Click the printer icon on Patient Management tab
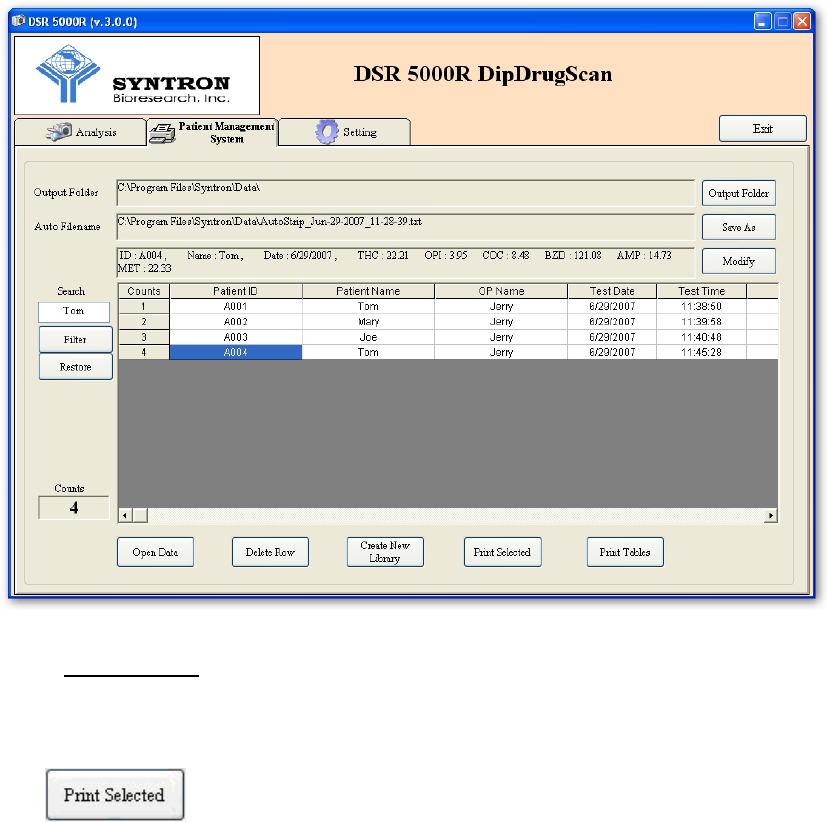Viewport: 827px width, 822px height. [162, 133]
